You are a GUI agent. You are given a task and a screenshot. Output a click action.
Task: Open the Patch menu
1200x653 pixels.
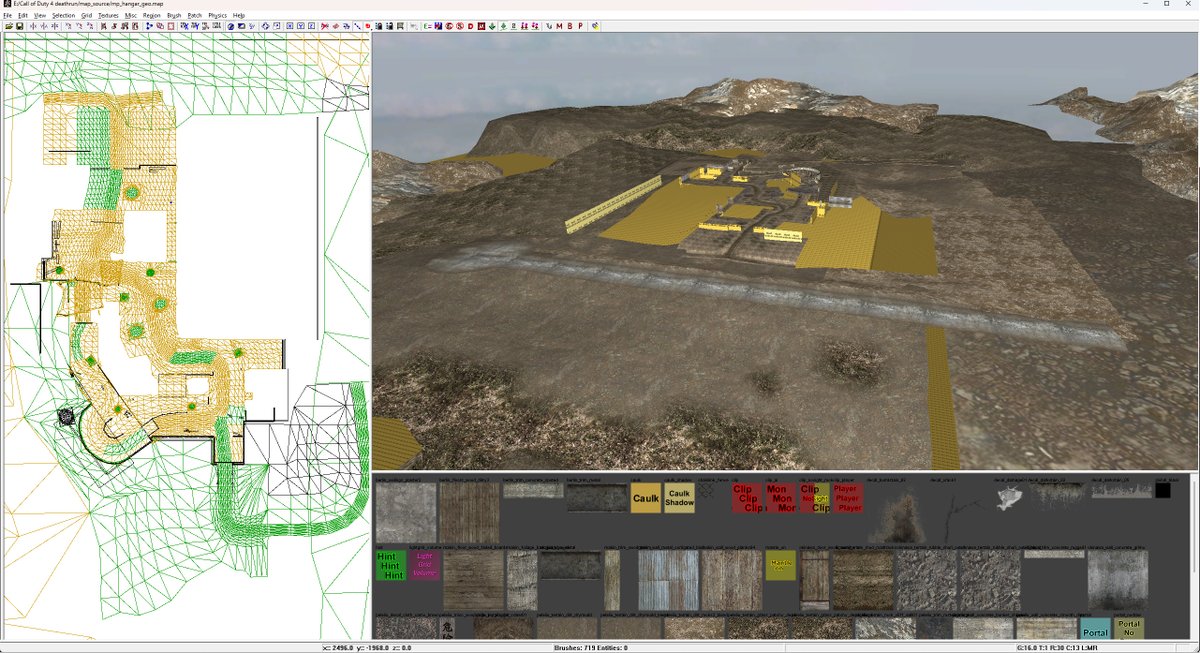[195, 16]
